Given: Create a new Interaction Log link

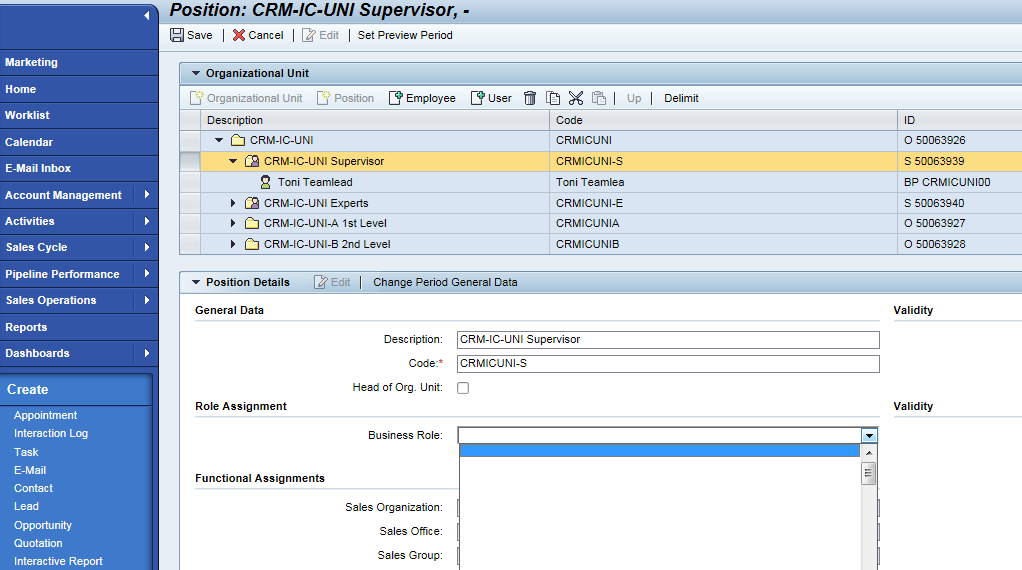Looking at the screenshot, I should tap(51, 433).
